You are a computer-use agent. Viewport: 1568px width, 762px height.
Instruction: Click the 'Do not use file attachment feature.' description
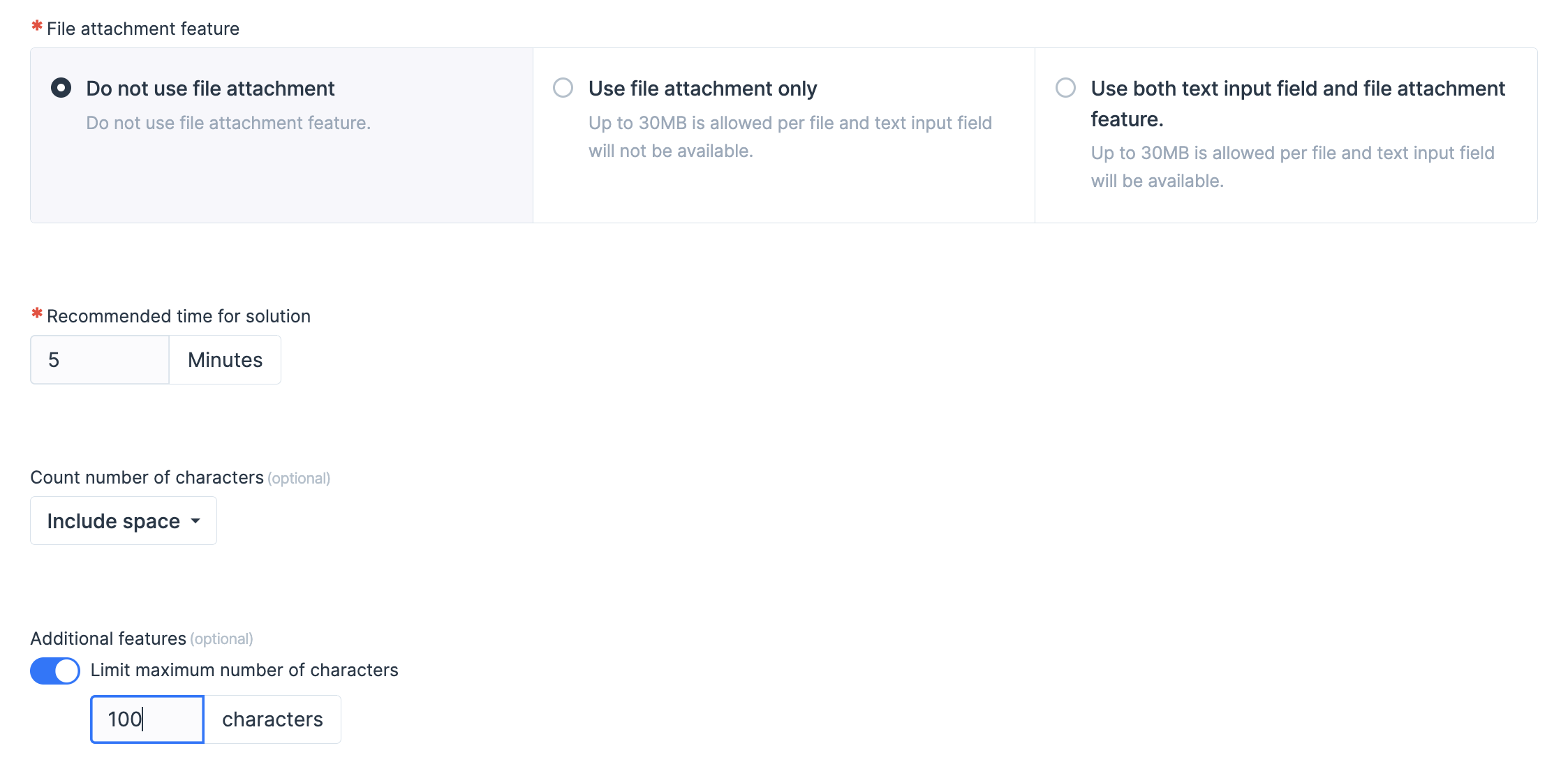pyautogui.click(x=228, y=123)
